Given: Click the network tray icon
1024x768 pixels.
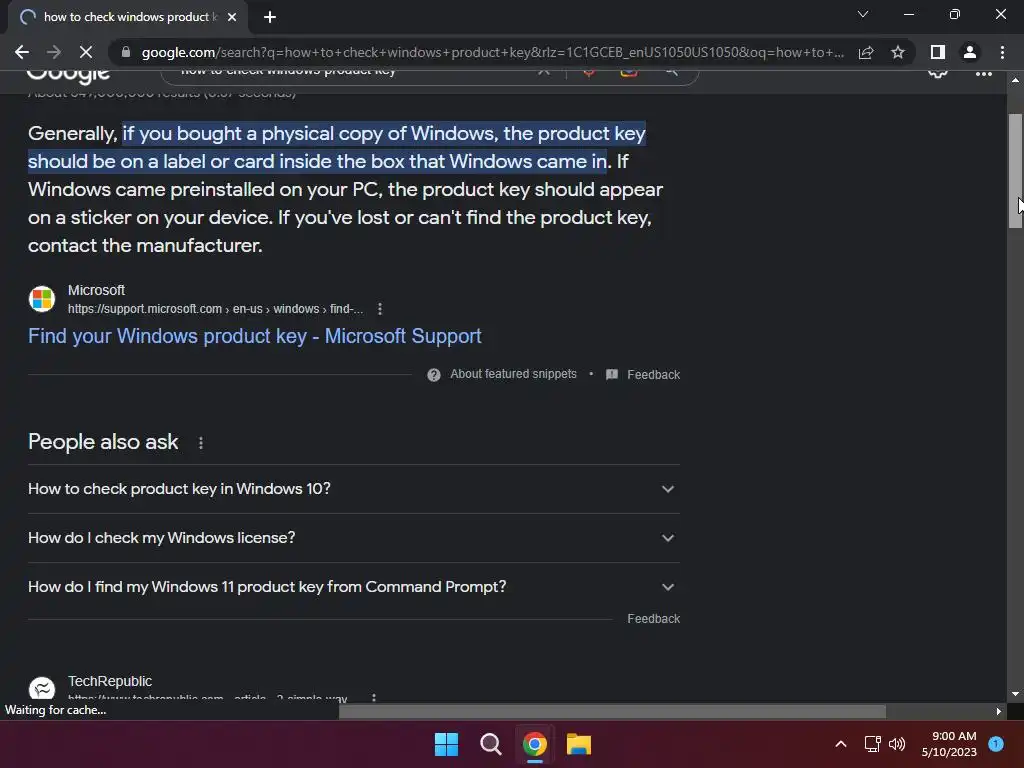Looking at the screenshot, I should (x=872, y=744).
